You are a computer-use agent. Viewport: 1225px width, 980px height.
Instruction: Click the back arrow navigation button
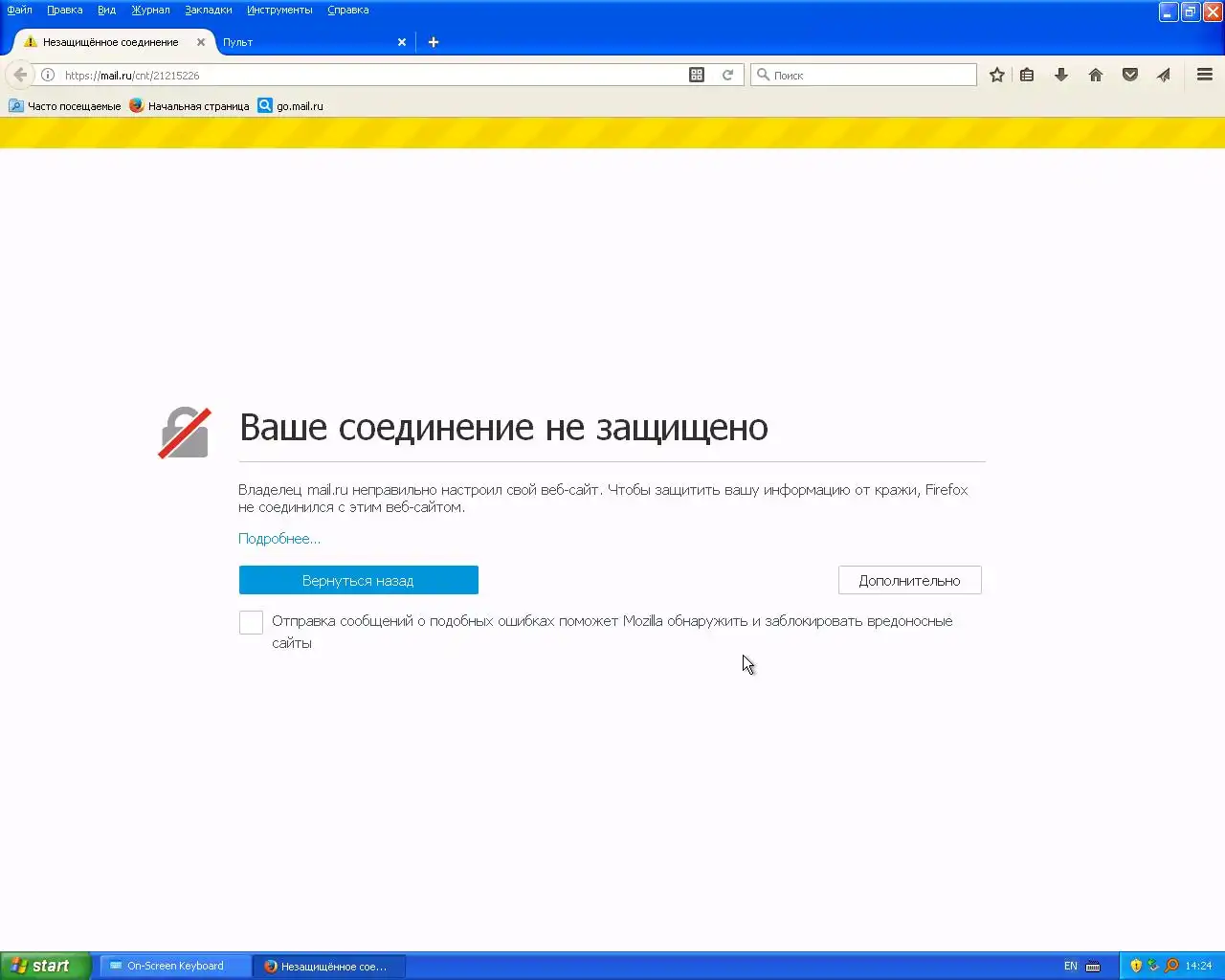coord(20,75)
